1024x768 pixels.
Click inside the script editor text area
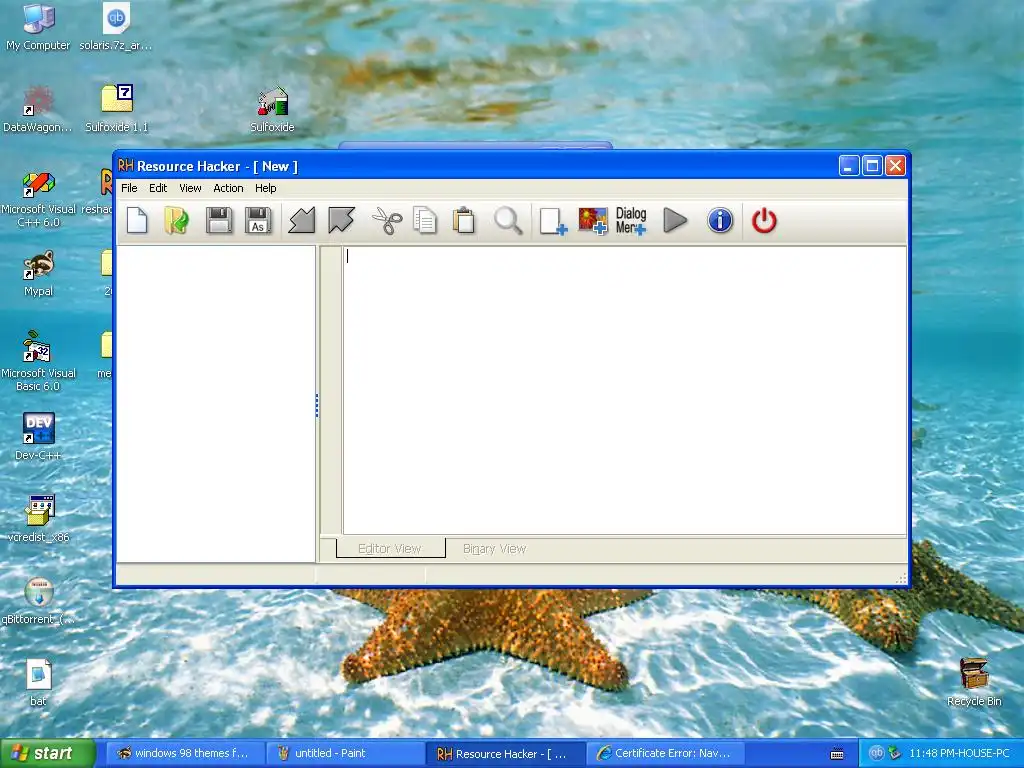(x=624, y=391)
